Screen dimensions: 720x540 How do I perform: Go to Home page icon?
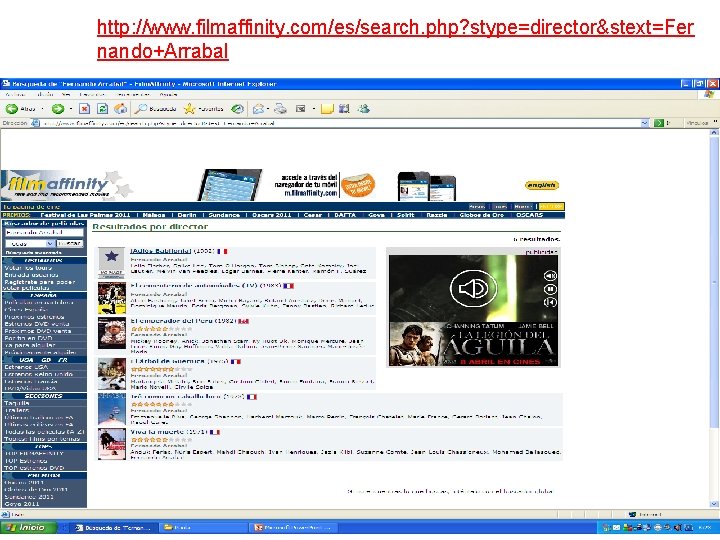tap(120, 109)
